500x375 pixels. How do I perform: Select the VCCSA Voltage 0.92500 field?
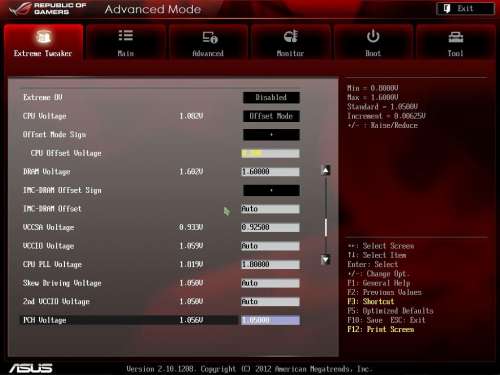pyautogui.click(x=270, y=227)
